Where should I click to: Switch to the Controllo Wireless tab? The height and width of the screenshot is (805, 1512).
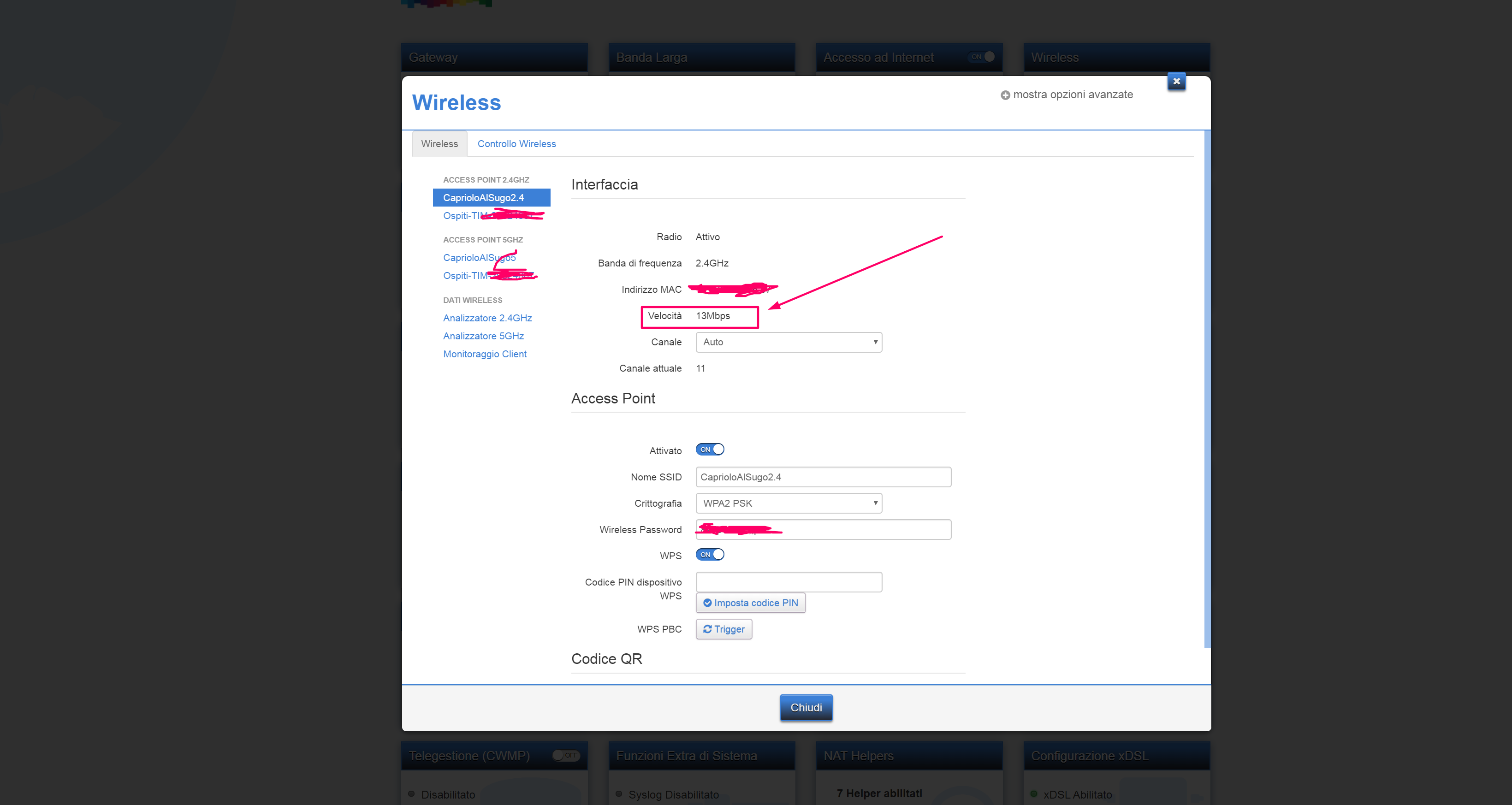[x=516, y=144]
